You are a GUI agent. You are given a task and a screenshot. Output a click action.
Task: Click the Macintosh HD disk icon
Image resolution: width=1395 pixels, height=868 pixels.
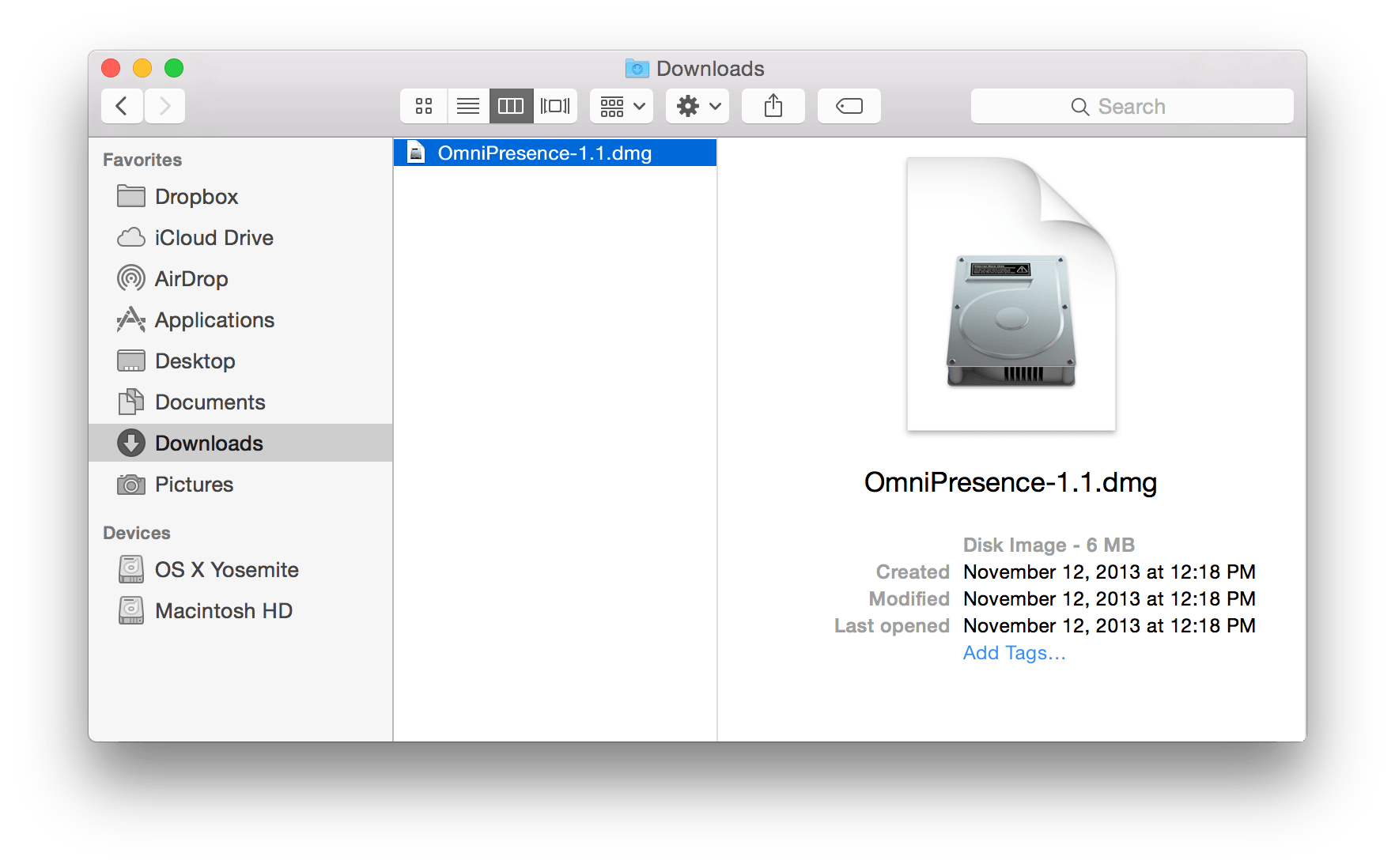click(x=131, y=610)
